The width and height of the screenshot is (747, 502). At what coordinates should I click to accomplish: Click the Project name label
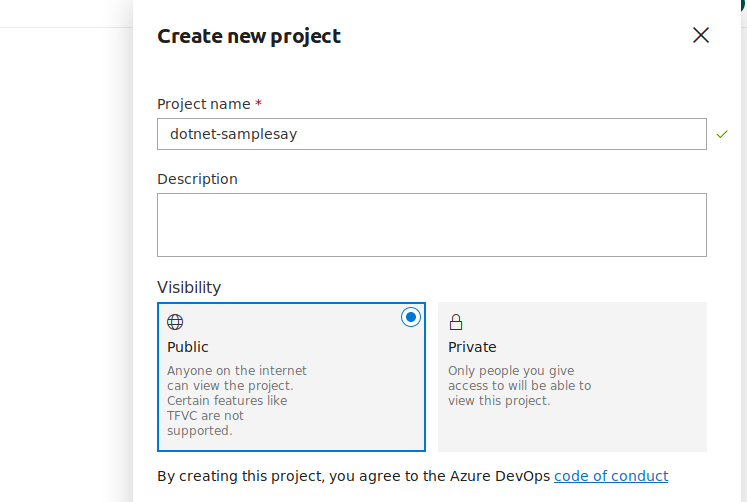pyautogui.click(x=204, y=103)
